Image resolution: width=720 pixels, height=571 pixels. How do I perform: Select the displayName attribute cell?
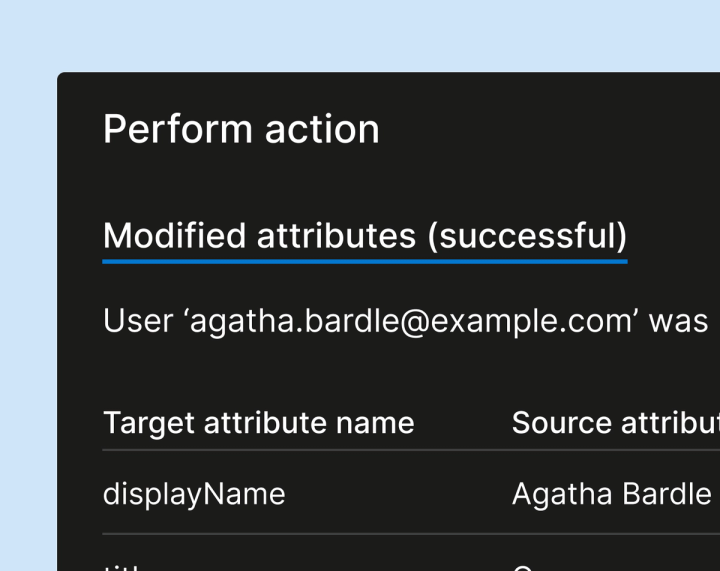click(x=194, y=494)
